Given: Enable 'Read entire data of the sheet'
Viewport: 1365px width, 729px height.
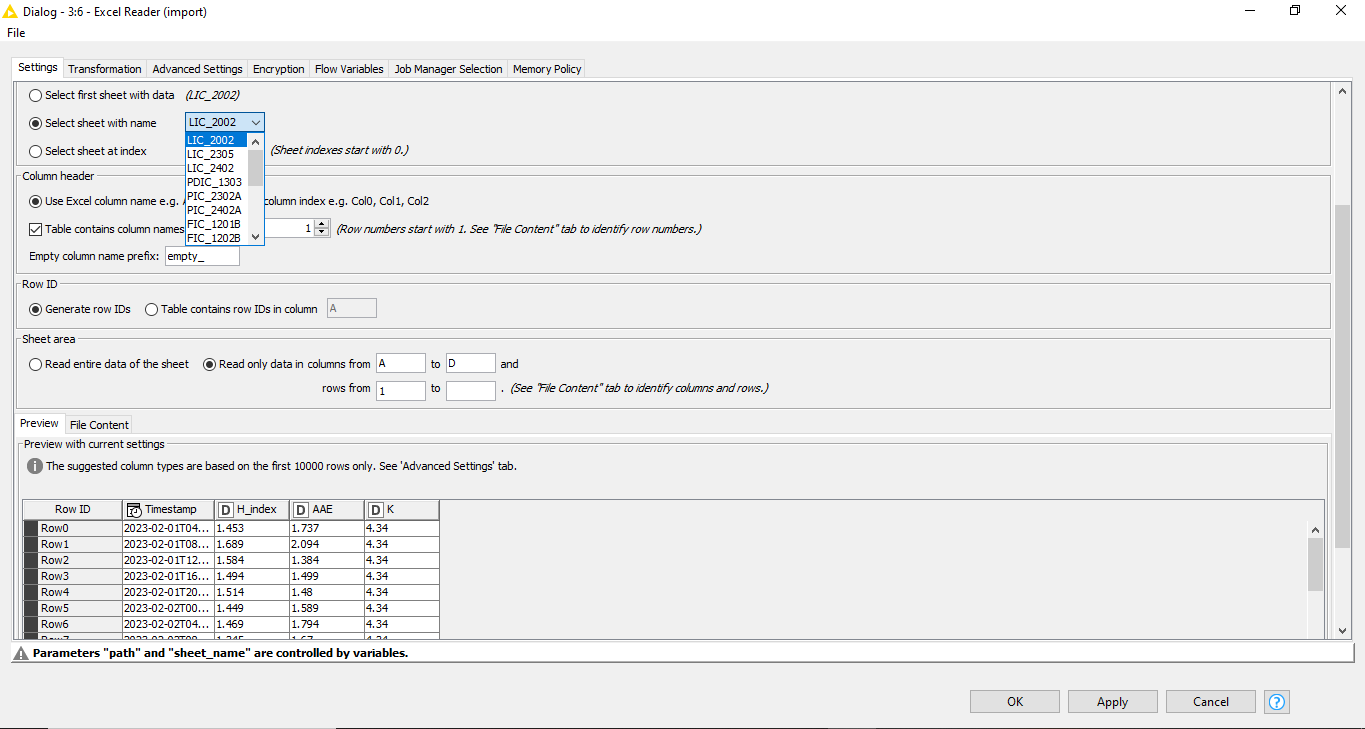Looking at the screenshot, I should [36, 364].
